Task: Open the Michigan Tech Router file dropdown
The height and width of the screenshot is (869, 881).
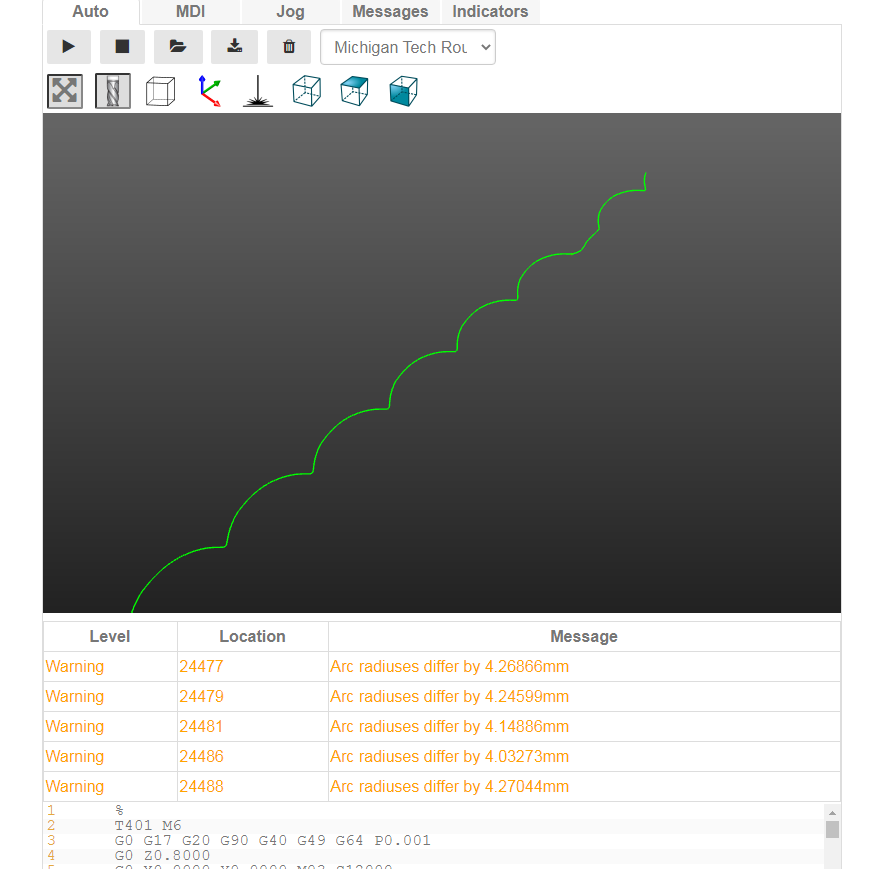Action: [407, 47]
